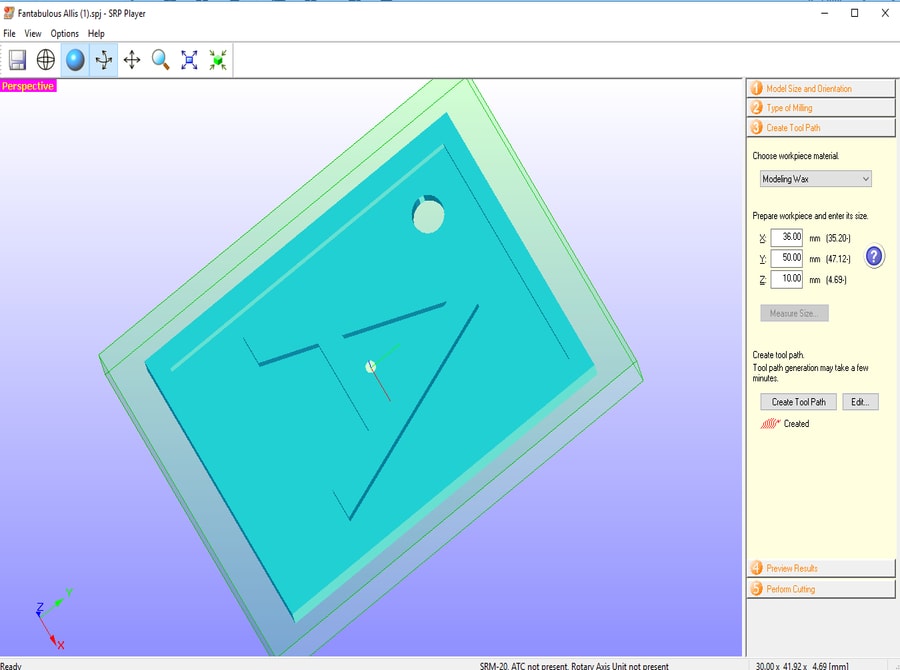The width and height of the screenshot is (900, 670).
Task: Click the XYZ axis indicator in viewport
Action: [53, 619]
